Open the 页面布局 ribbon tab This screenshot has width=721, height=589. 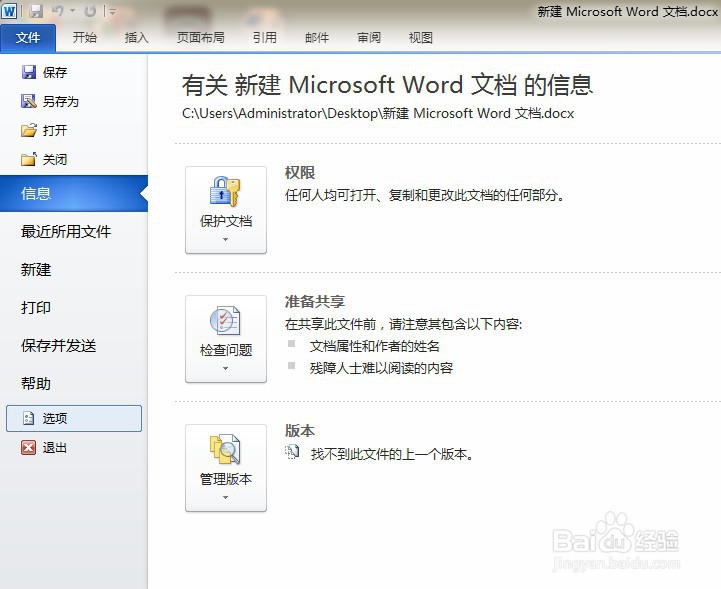point(200,38)
